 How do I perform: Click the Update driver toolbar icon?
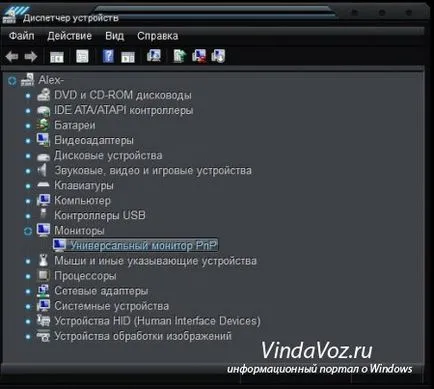[x=180, y=56]
